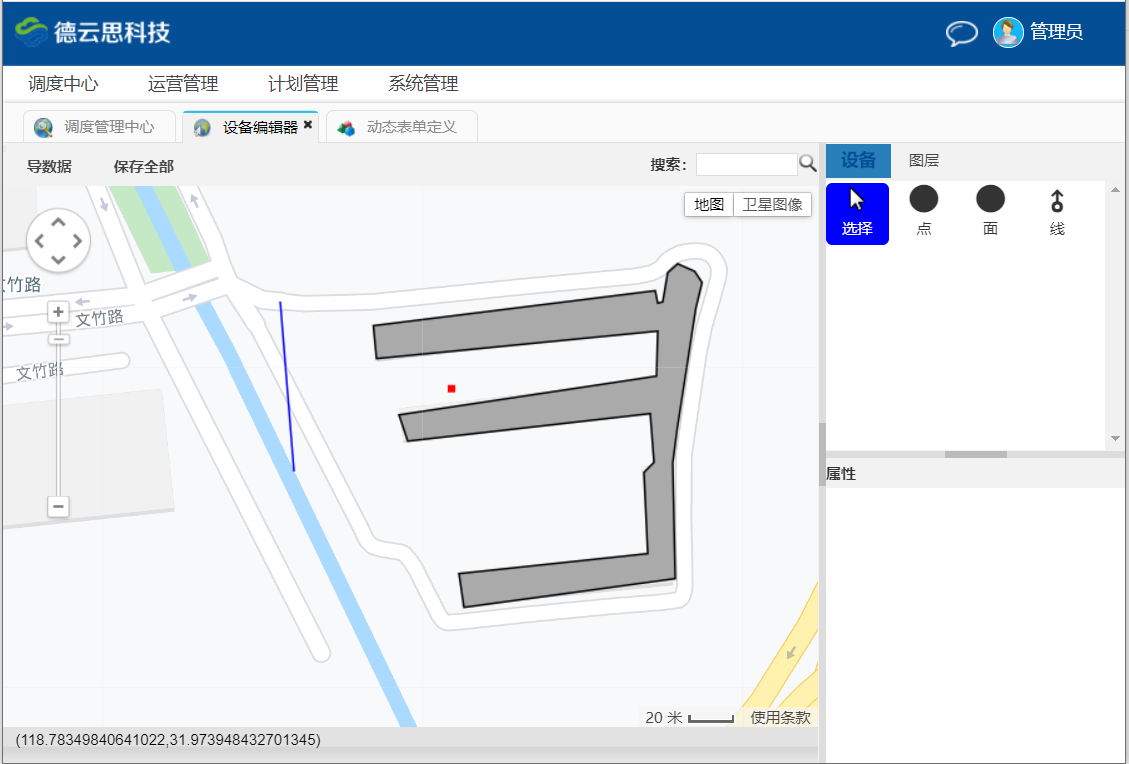
Task: Open the chat message bubble icon
Action: click(961, 33)
